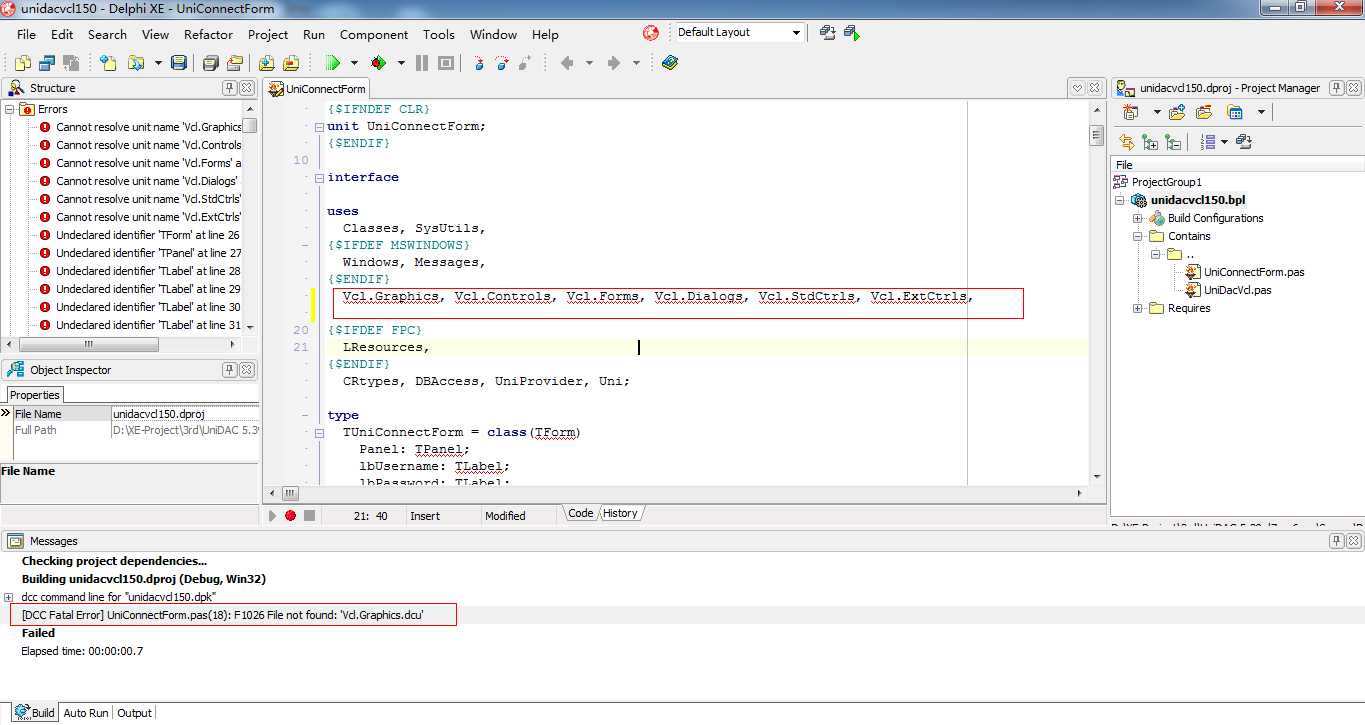The image size is (1365, 725).
Task: Select the Properties tab in Object Inspector
Action: click(x=35, y=395)
